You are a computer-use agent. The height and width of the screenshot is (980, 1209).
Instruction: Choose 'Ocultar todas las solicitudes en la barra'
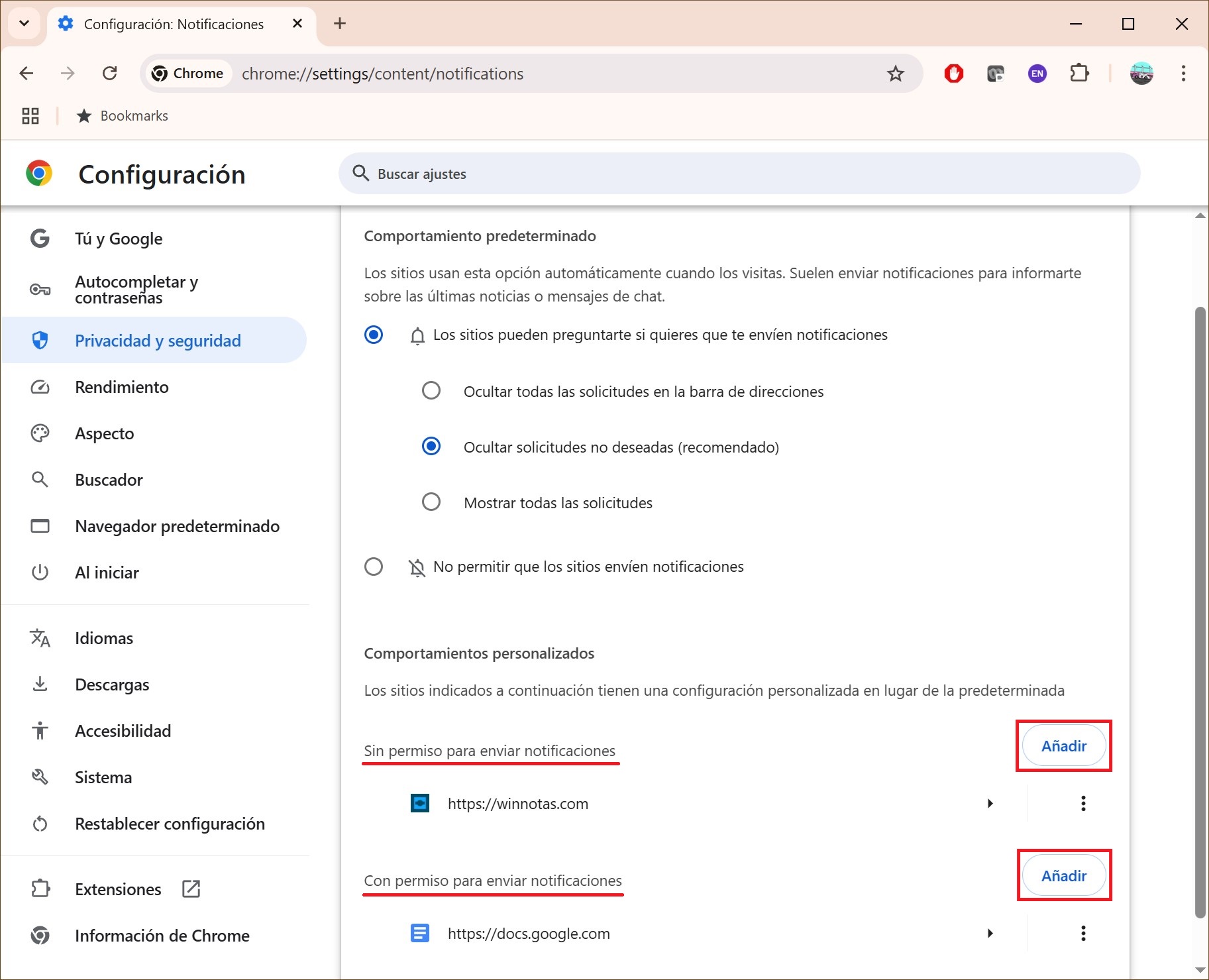(x=431, y=391)
